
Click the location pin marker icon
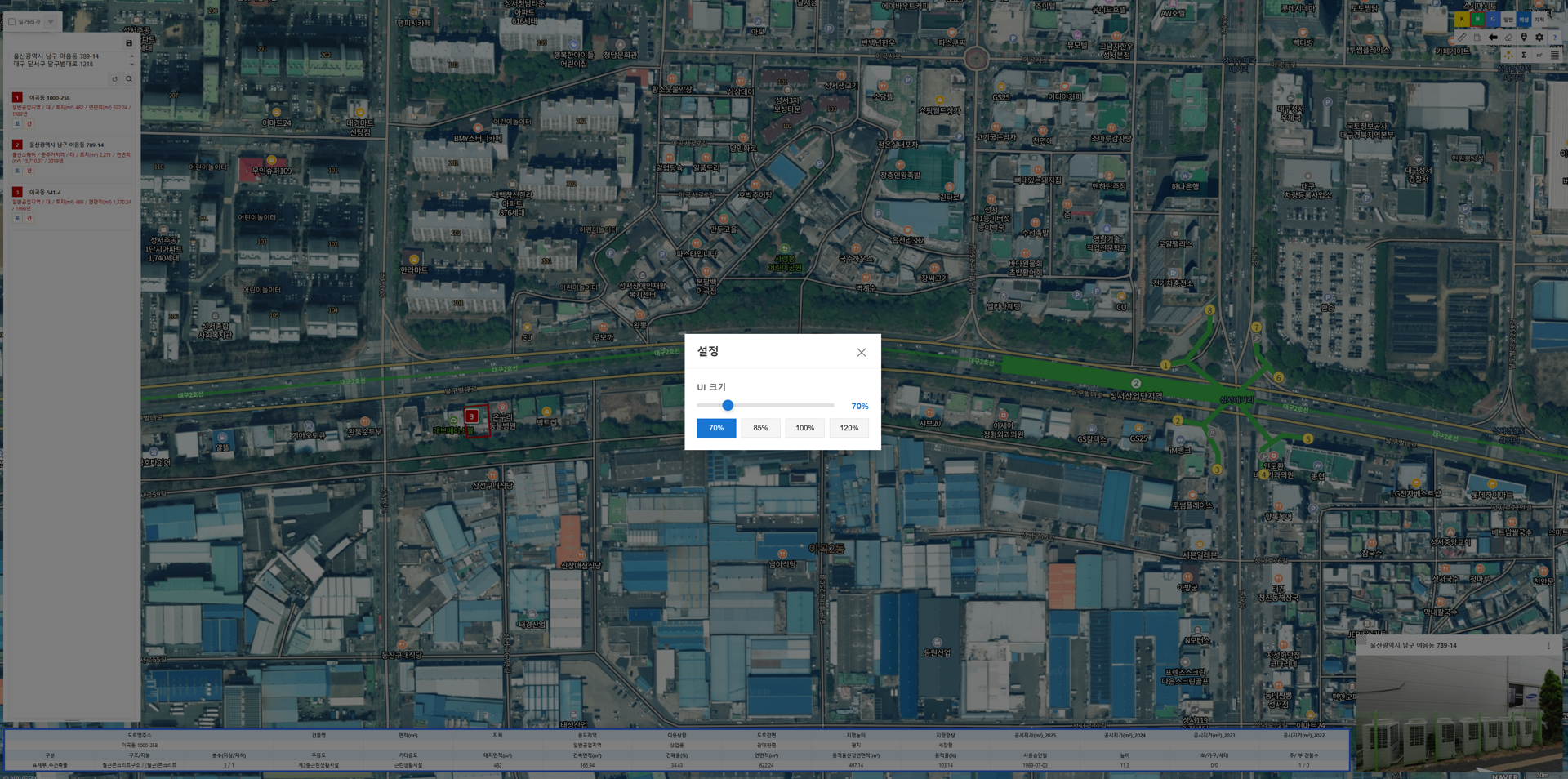pos(1524,38)
